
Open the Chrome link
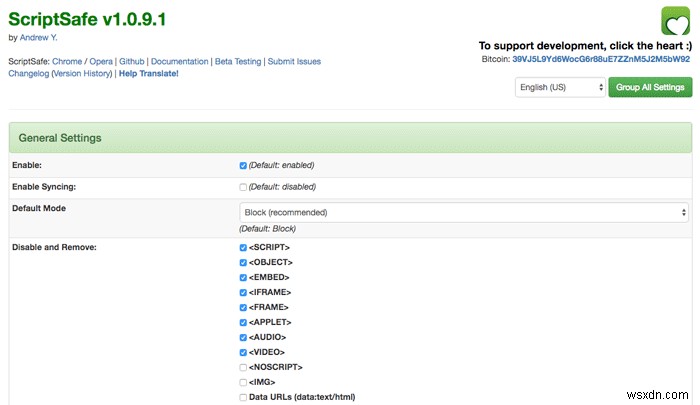(x=67, y=61)
